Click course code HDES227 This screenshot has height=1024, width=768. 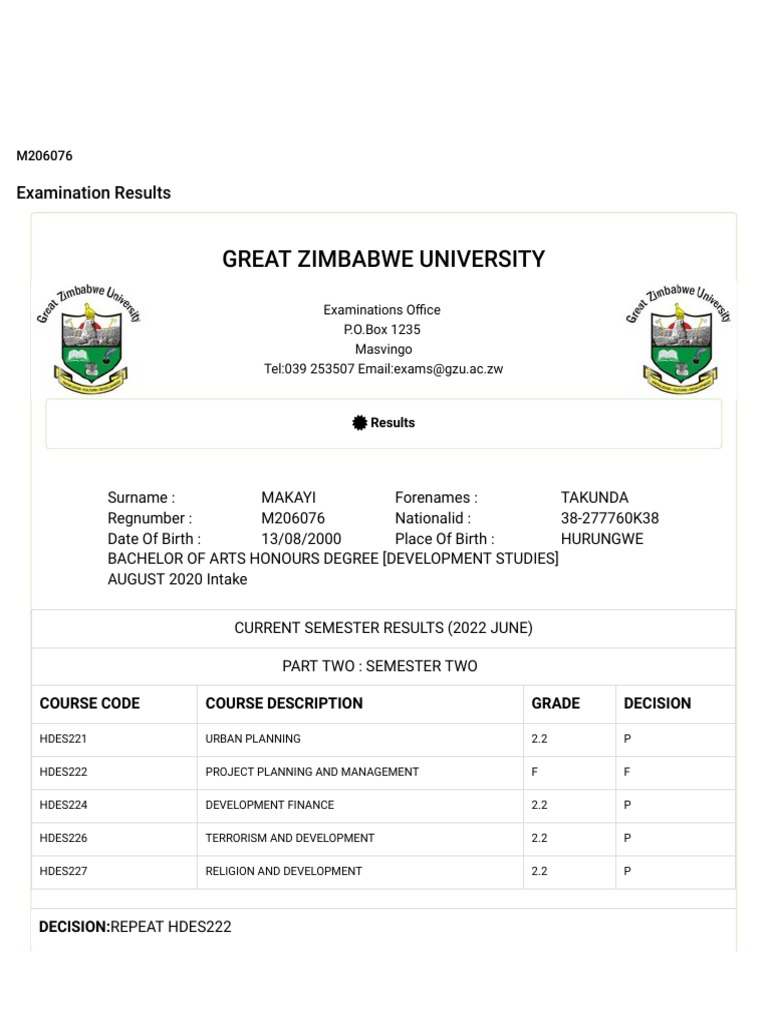pos(63,871)
